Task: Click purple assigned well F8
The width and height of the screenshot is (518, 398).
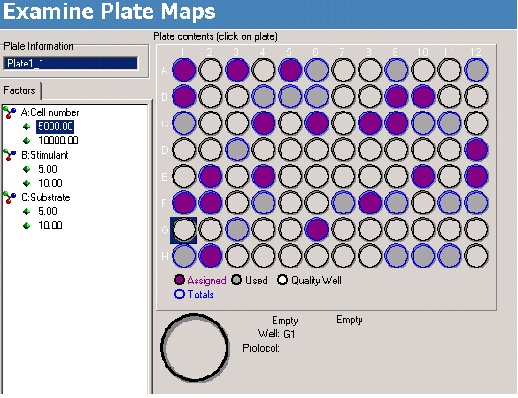Action: tap(370, 203)
